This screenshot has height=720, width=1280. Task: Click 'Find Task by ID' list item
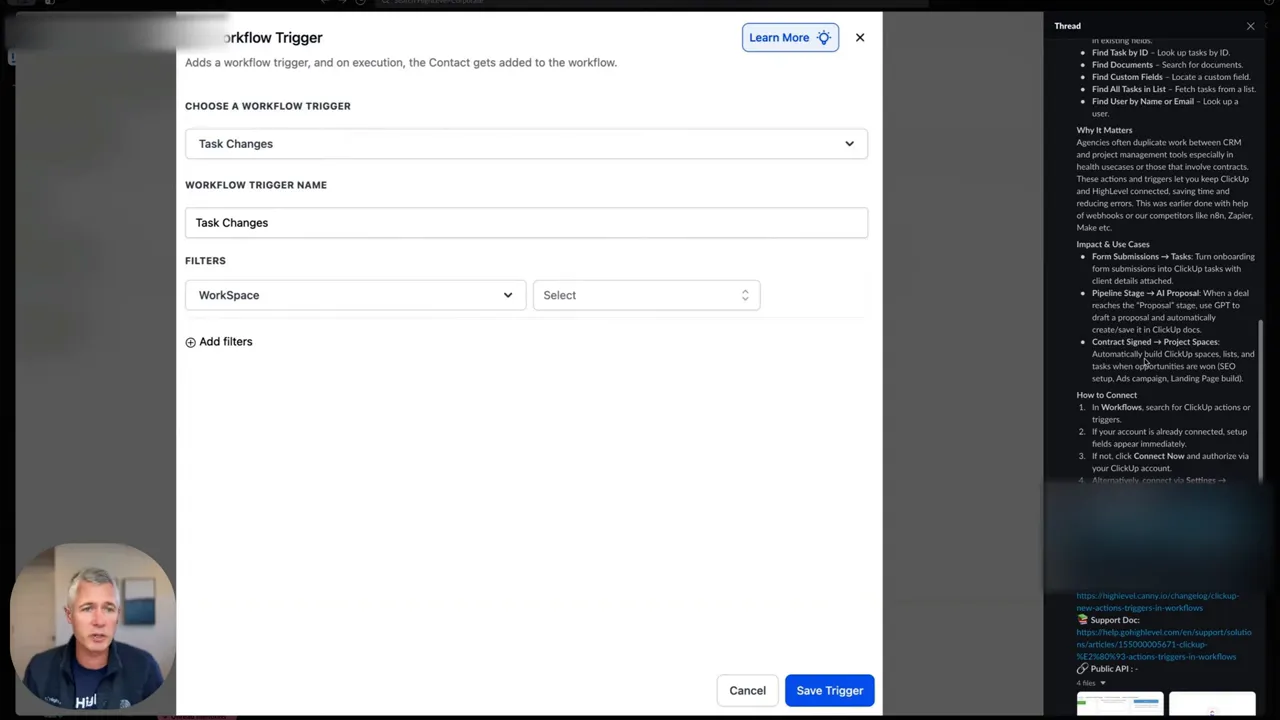coord(1161,53)
